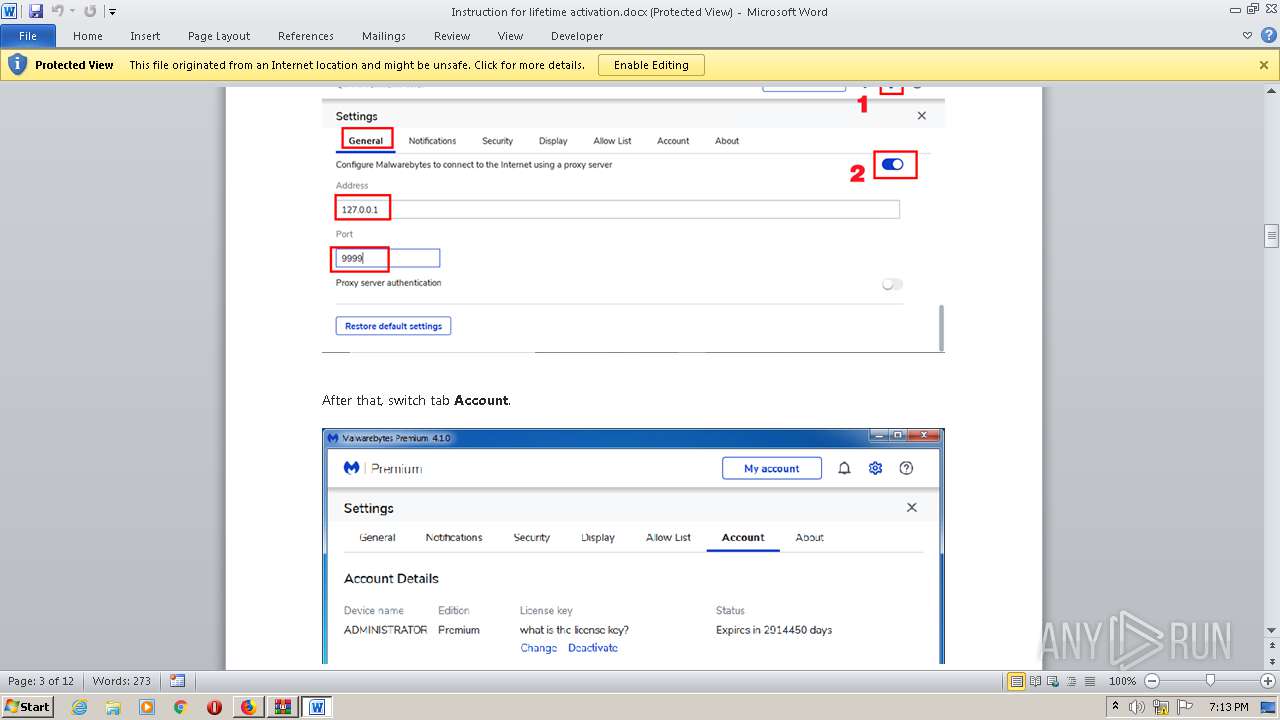Open the Mailings tab
The width and height of the screenshot is (1280, 720).
(384, 36)
